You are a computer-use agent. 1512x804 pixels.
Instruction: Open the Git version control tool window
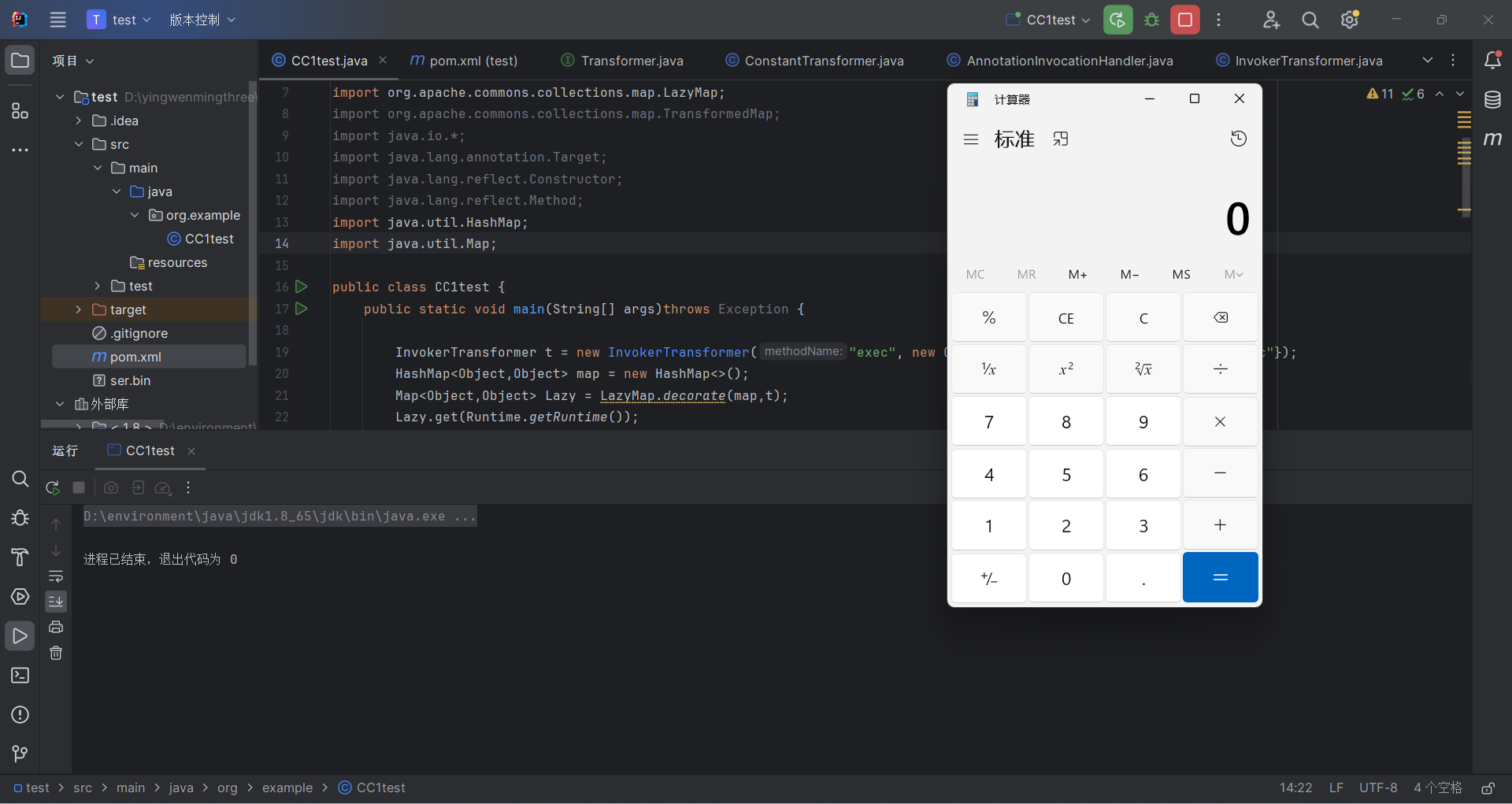20,754
